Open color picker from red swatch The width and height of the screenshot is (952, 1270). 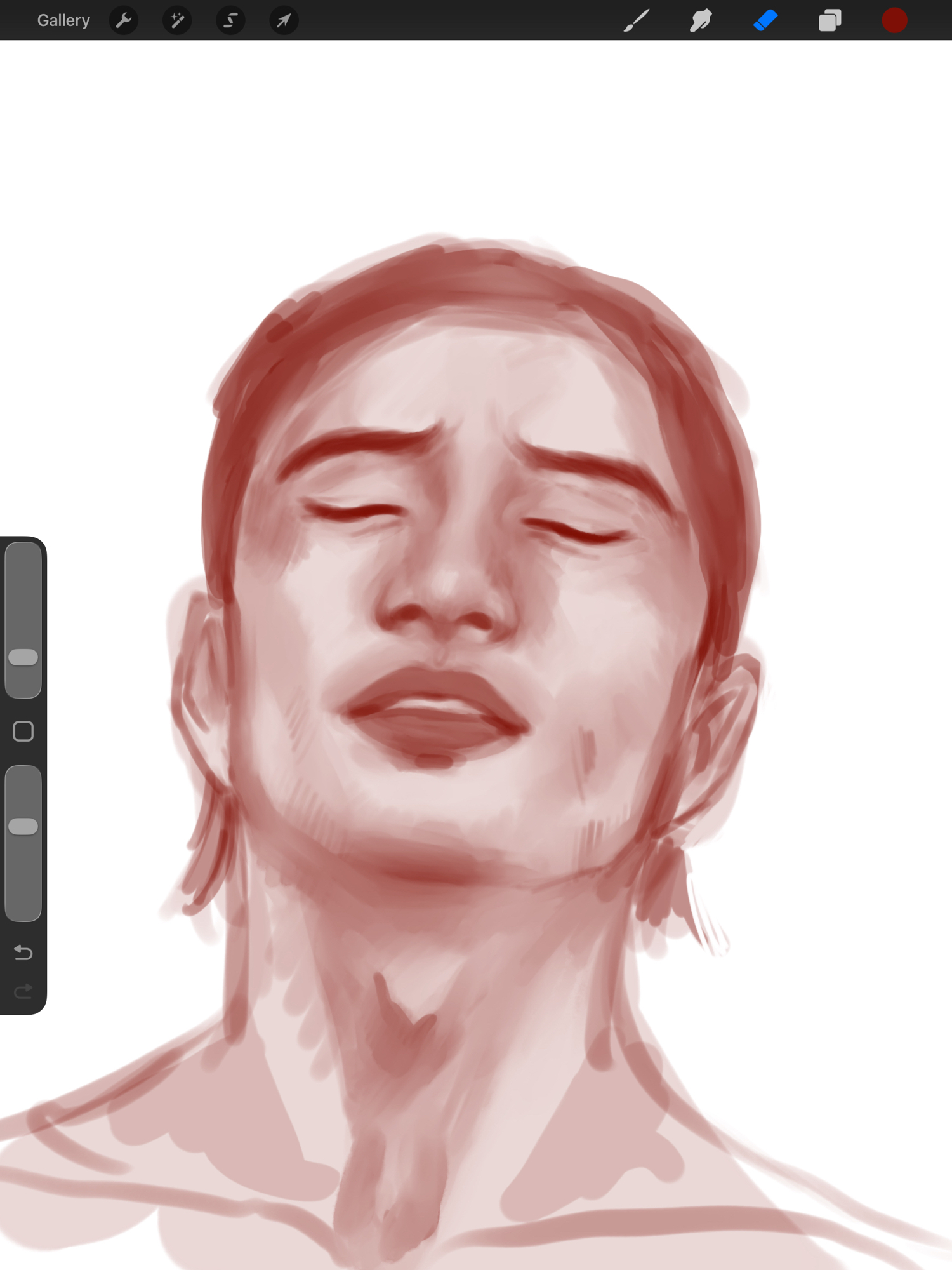[894, 20]
